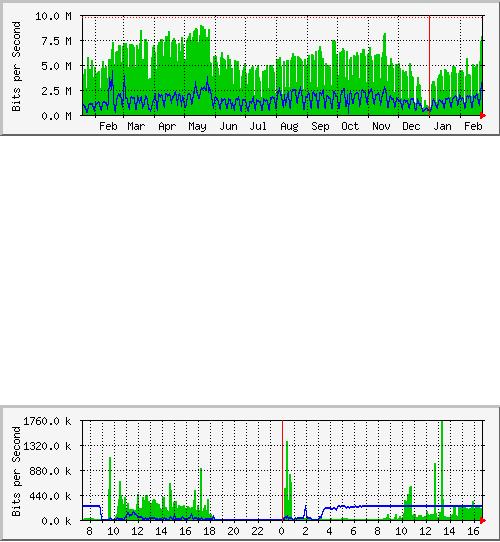Image resolution: width=500 pixels, height=542 pixels.
Task: Click the red arrow on yearly graph
Action: 483,115
